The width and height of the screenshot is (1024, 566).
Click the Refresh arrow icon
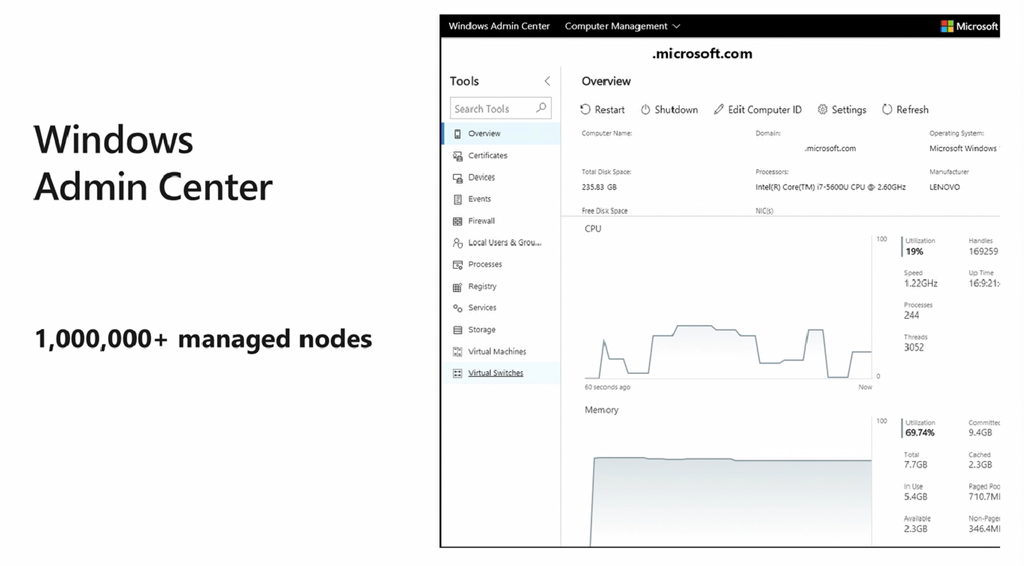pyautogui.click(x=887, y=110)
